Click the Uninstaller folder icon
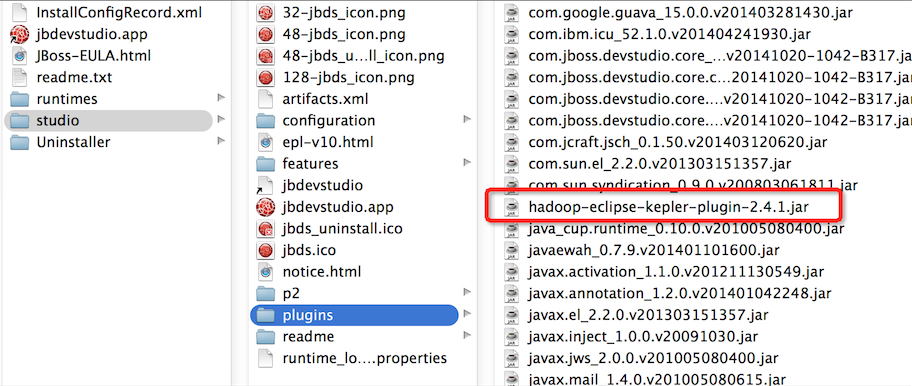 coord(20,142)
